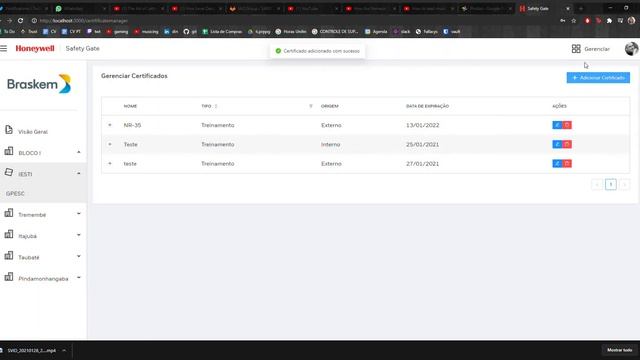This screenshot has height=360, width=640.
Task: Click Mostrar tudo in downloads bar
Action: coord(619,350)
